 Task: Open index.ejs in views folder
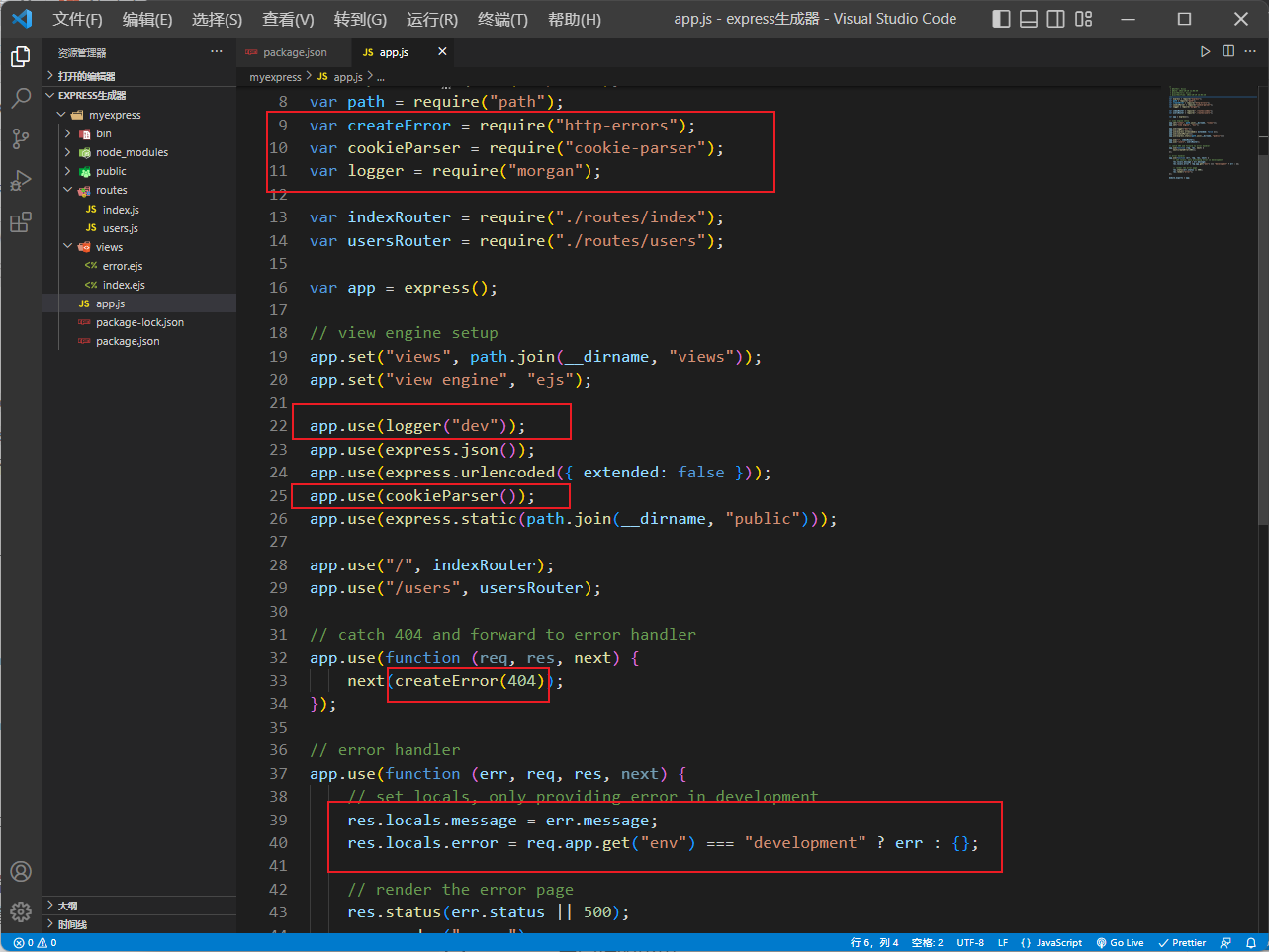coord(138,285)
